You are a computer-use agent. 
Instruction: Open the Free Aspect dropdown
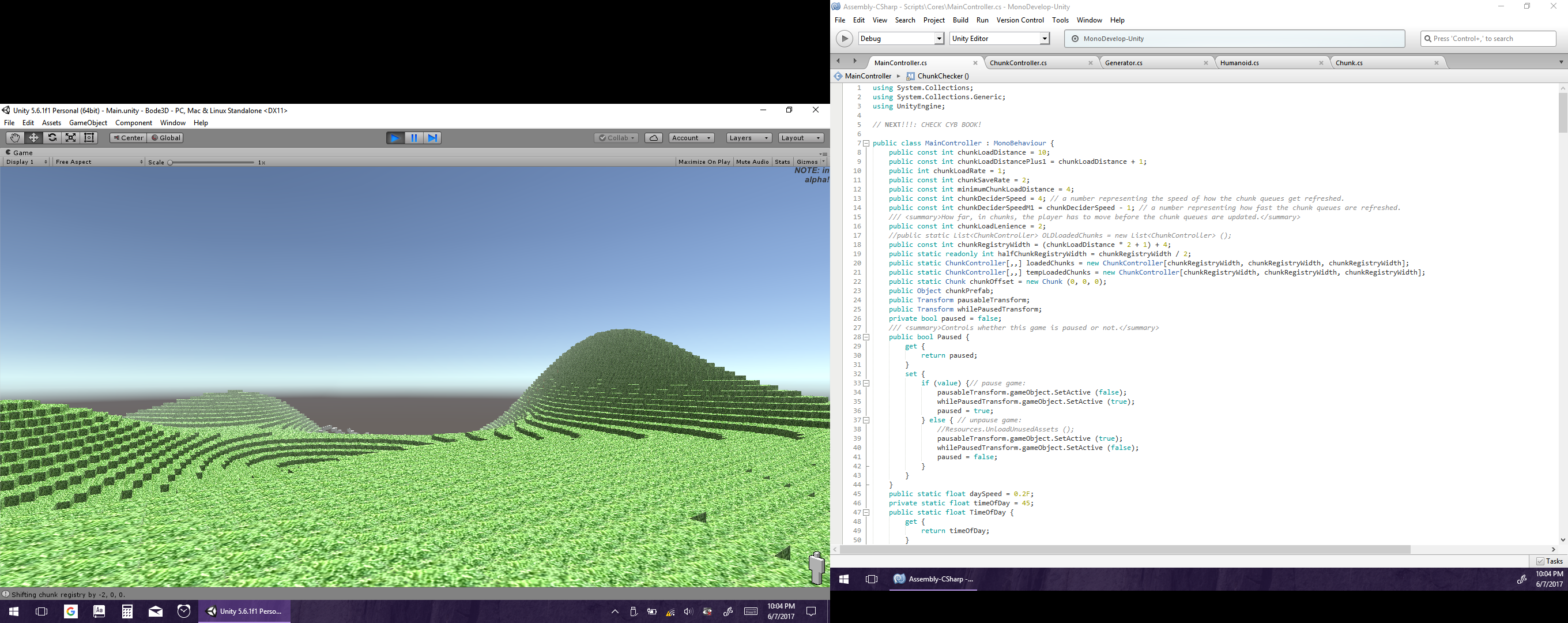click(x=99, y=162)
